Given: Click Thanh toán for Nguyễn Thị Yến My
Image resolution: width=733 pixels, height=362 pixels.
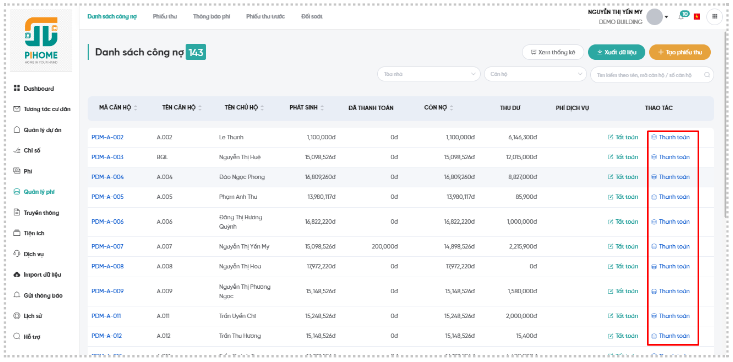Looking at the screenshot, I should coord(670,246).
